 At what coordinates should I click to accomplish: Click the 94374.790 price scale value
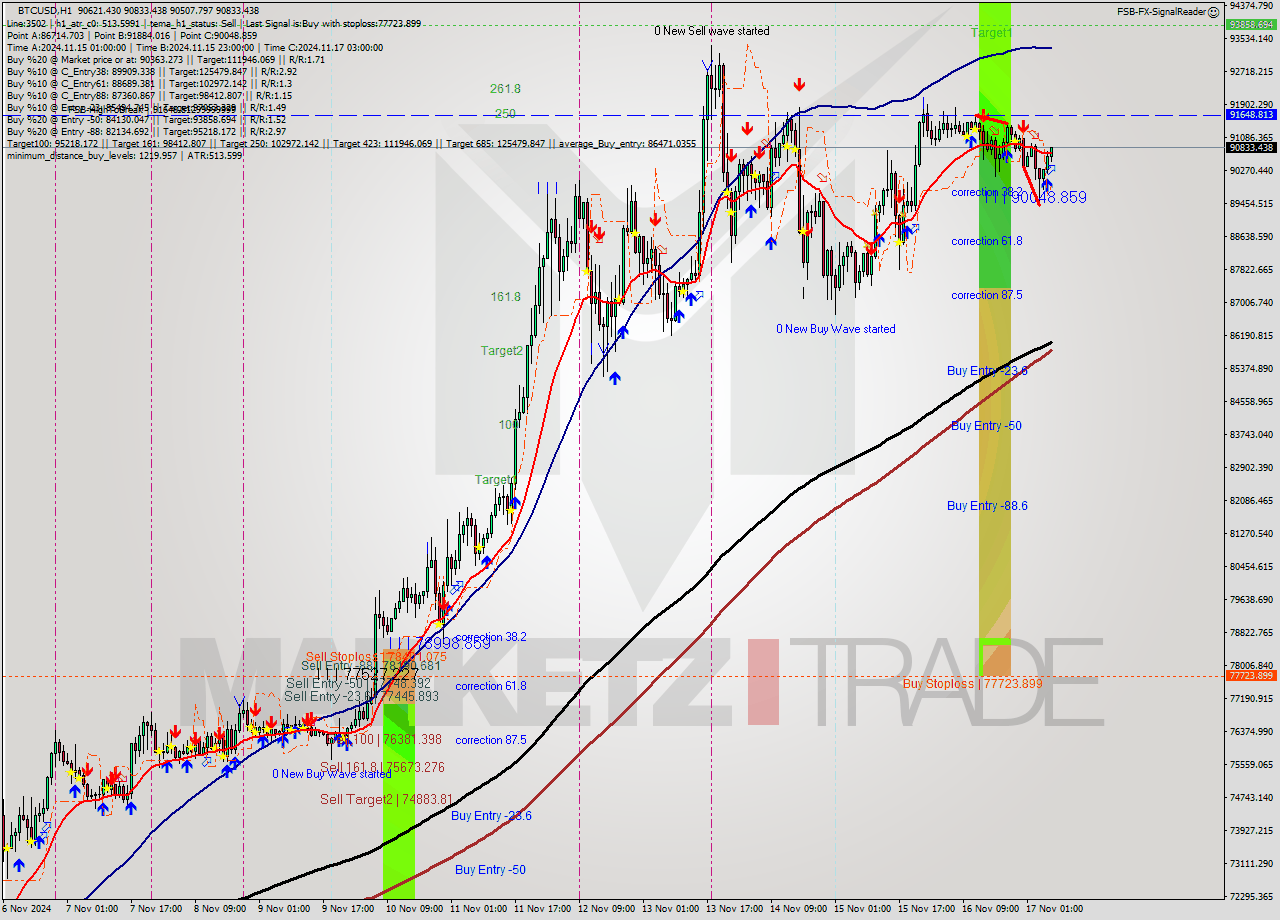point(1250,5)
